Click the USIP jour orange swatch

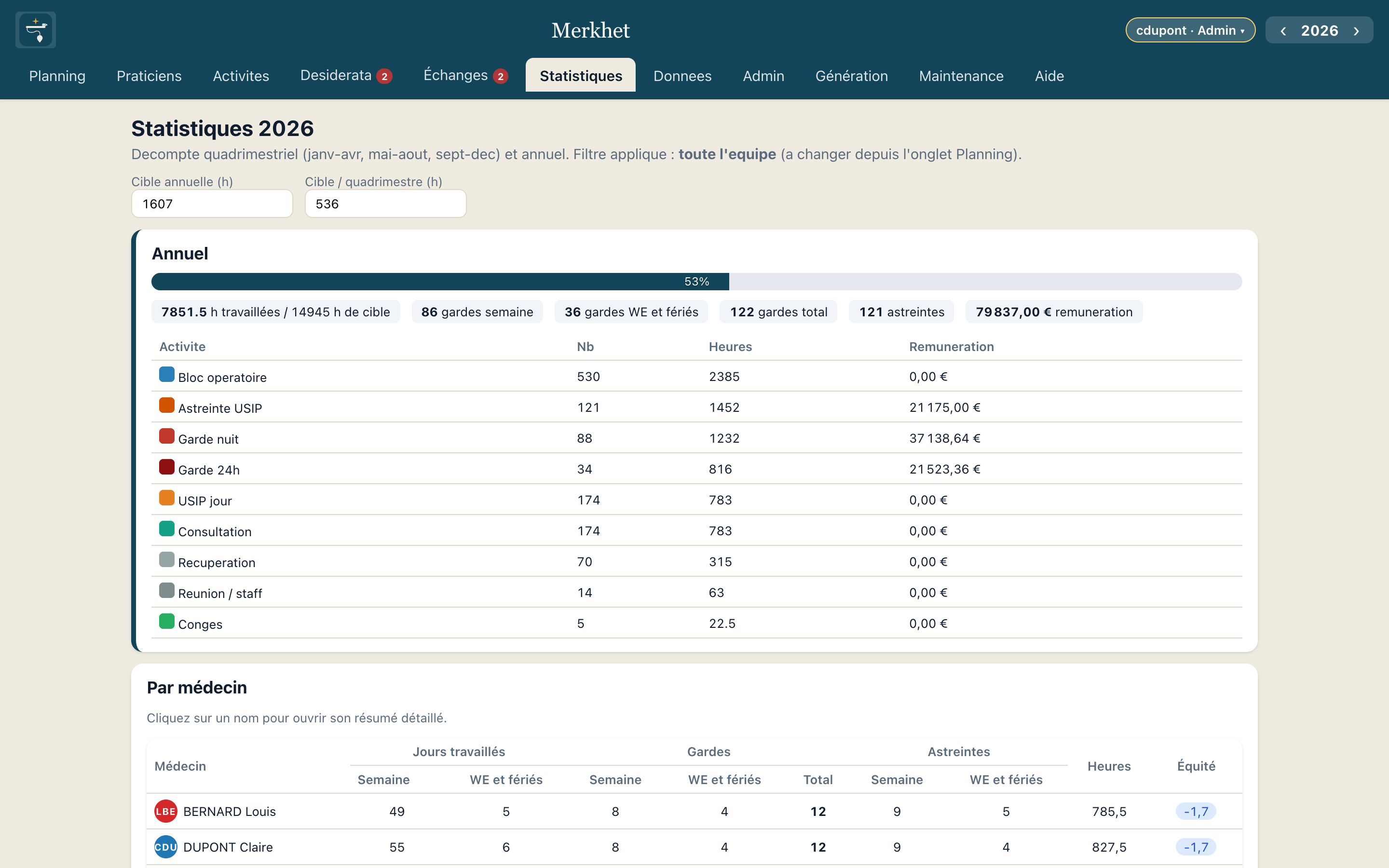coord(166,498)
